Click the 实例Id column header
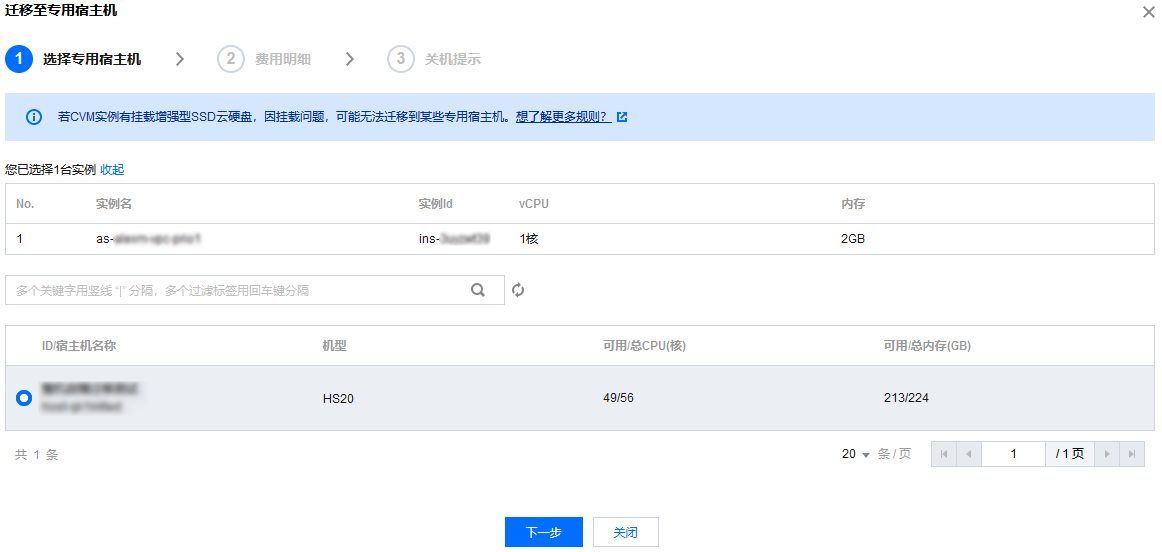 click(436, 204)
